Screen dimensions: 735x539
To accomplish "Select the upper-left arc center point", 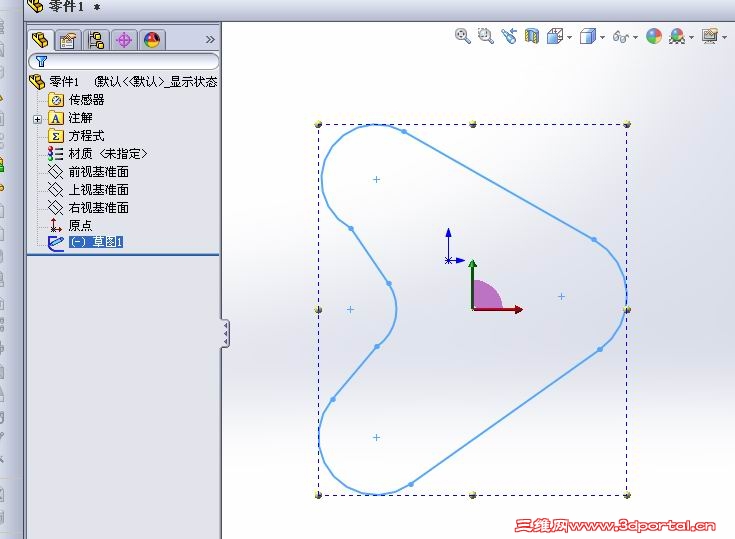I will tap(376, 180).
